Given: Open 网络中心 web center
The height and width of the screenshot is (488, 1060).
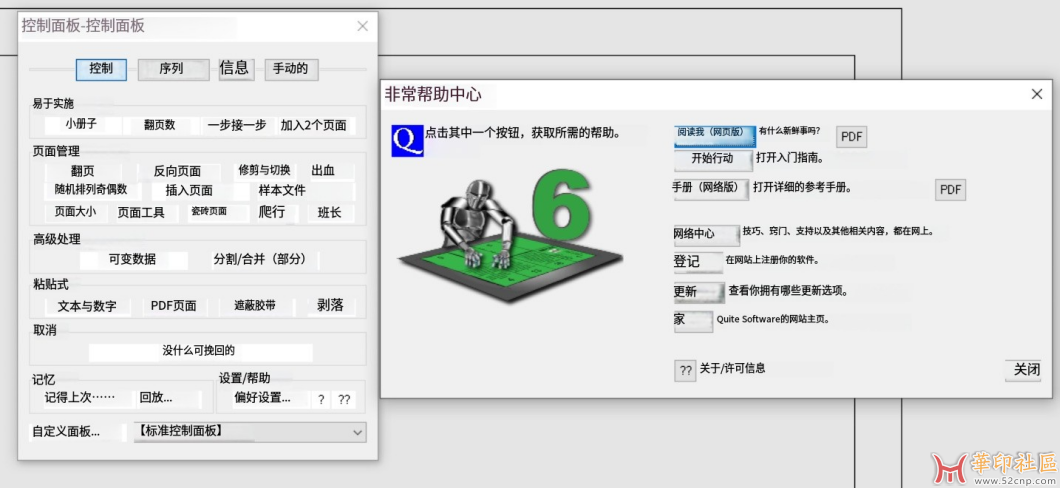Looking at the screenshot, I should pos(706,234).
